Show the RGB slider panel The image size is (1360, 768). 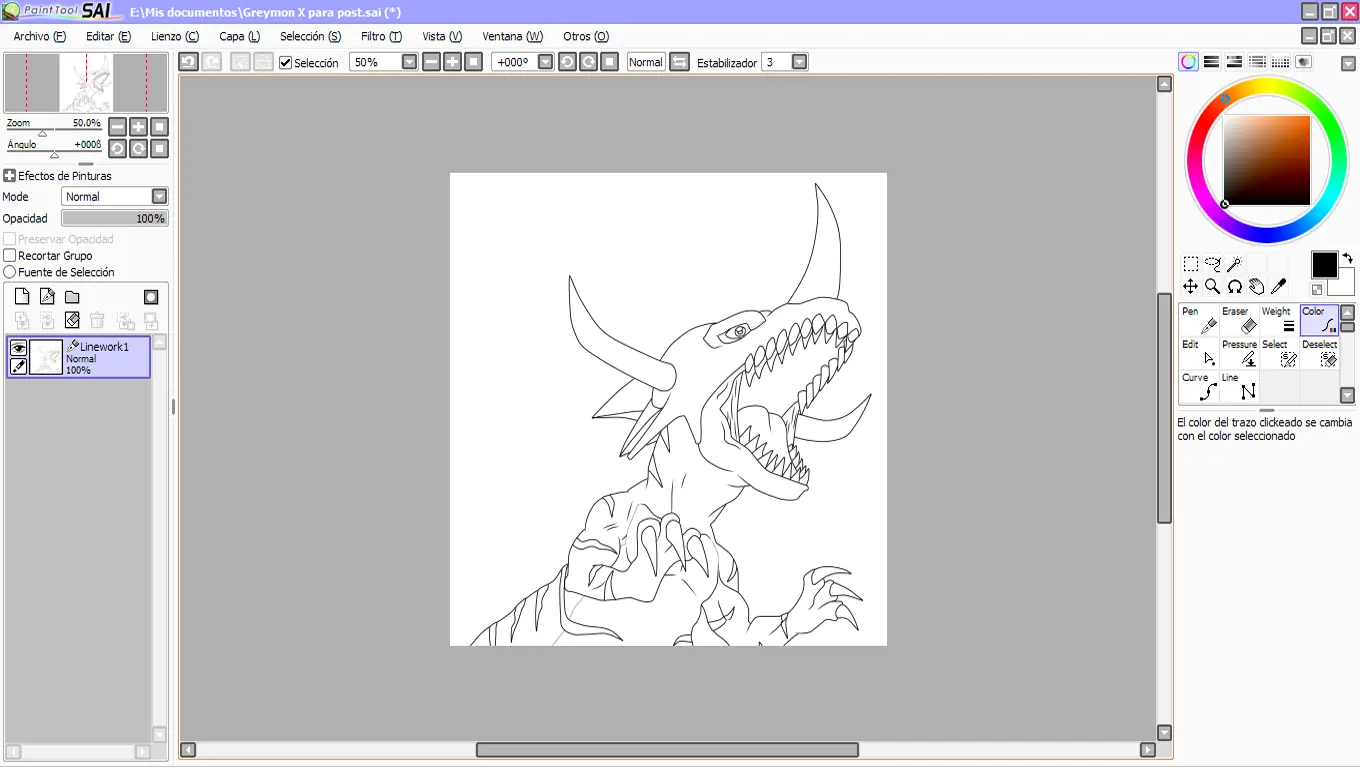tap(1211, 62)
